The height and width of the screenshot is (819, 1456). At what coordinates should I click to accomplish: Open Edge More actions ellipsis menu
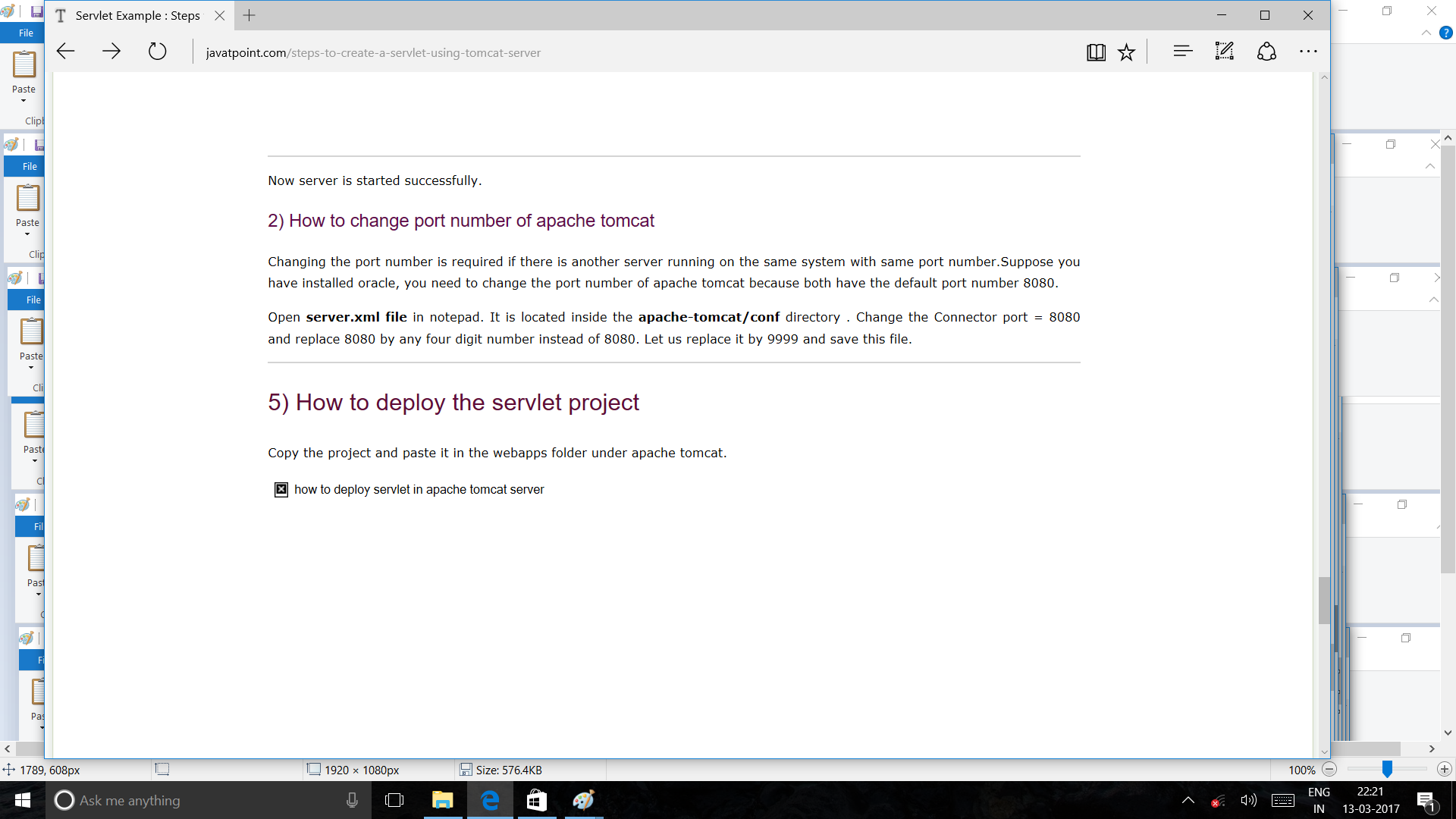pos(1308,52)
